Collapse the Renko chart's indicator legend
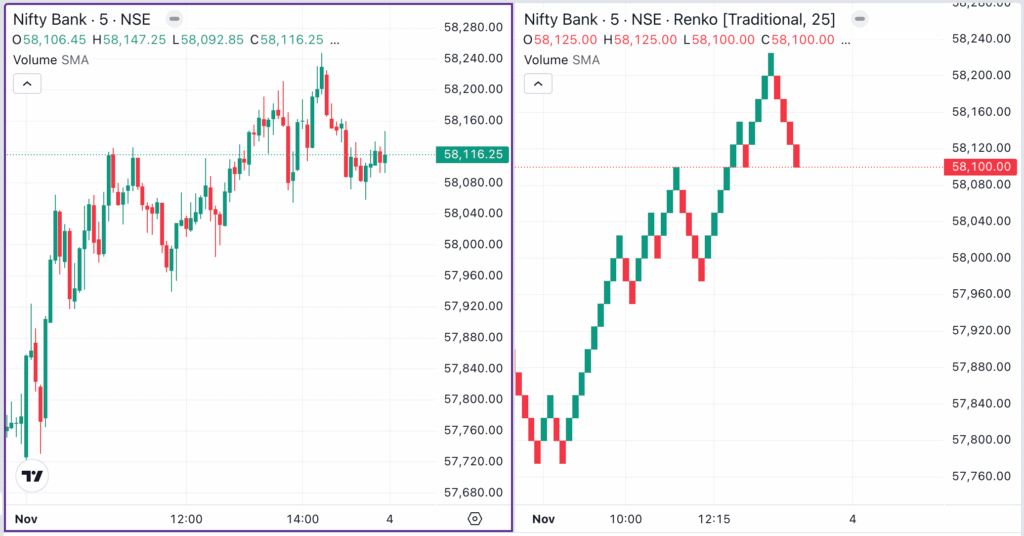This screenshot has height=536, width=1024. 538,83
